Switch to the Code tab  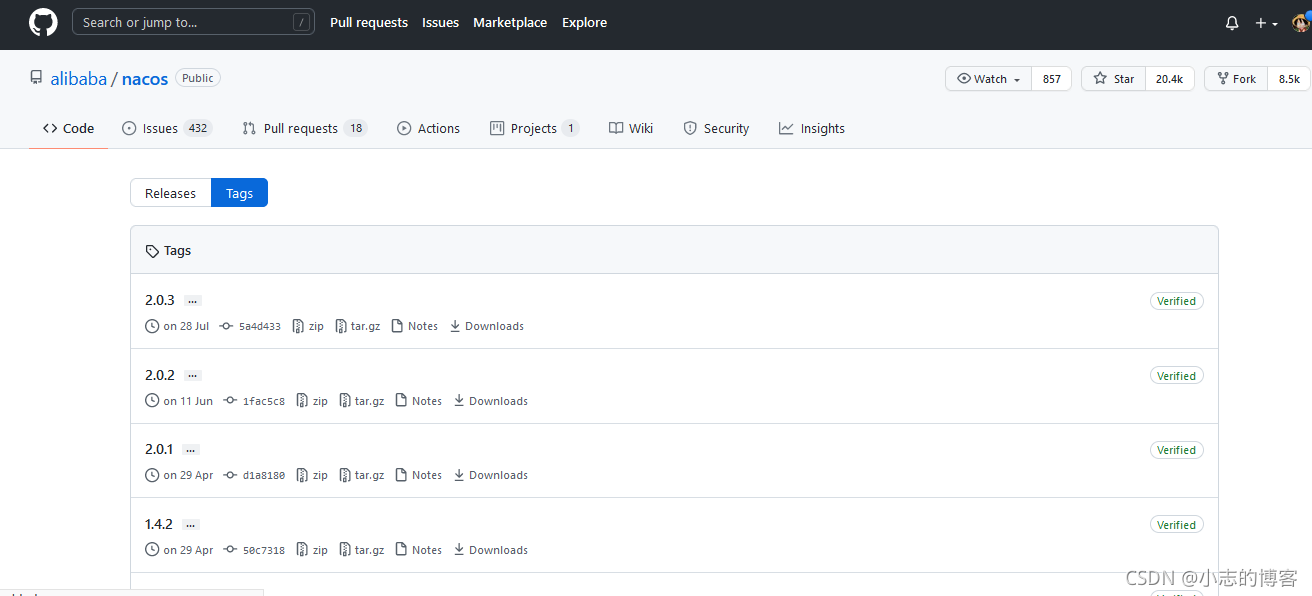click(x=68, y=128)
